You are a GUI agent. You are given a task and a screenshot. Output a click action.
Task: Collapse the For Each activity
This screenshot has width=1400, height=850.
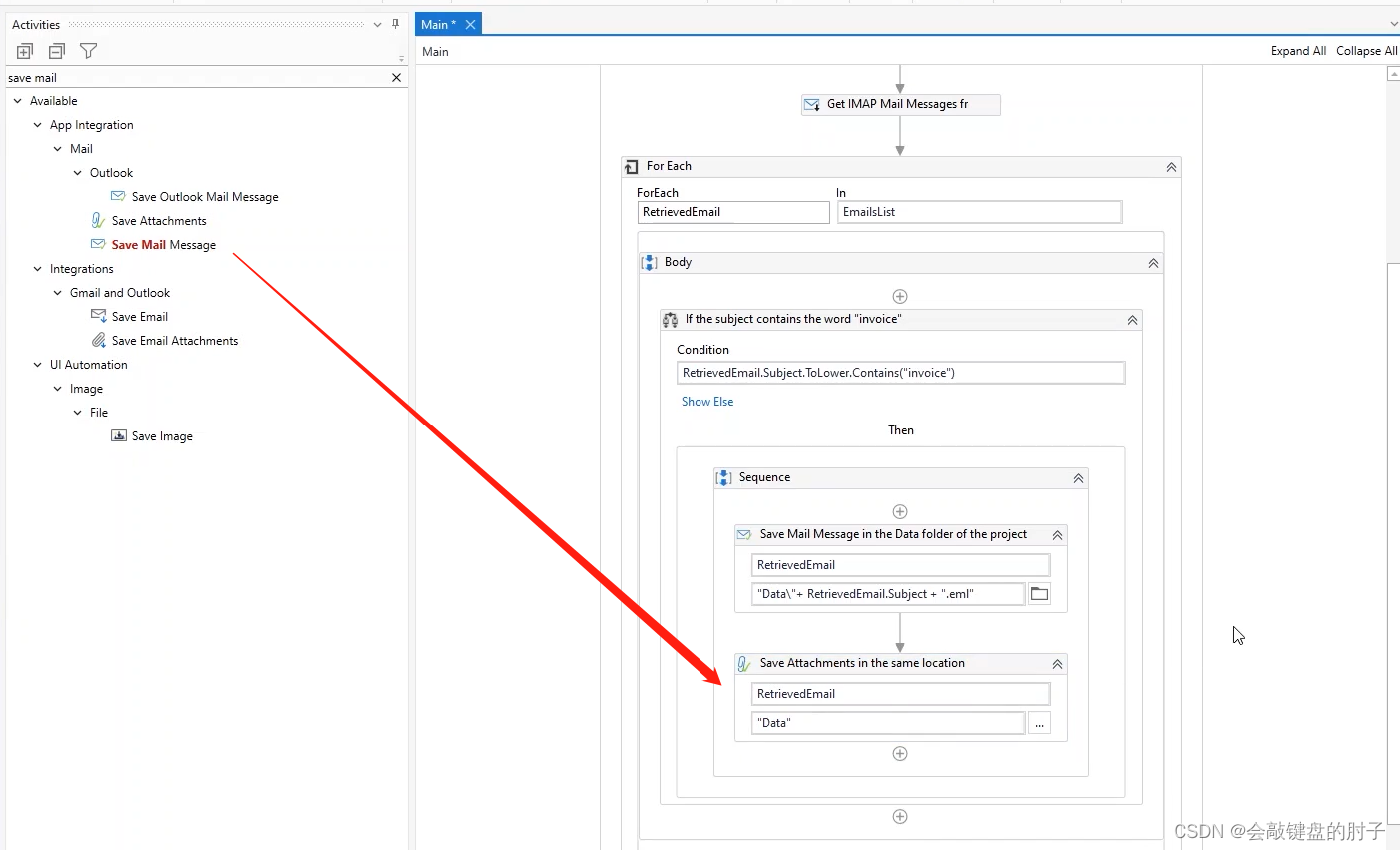[1171, 167]
